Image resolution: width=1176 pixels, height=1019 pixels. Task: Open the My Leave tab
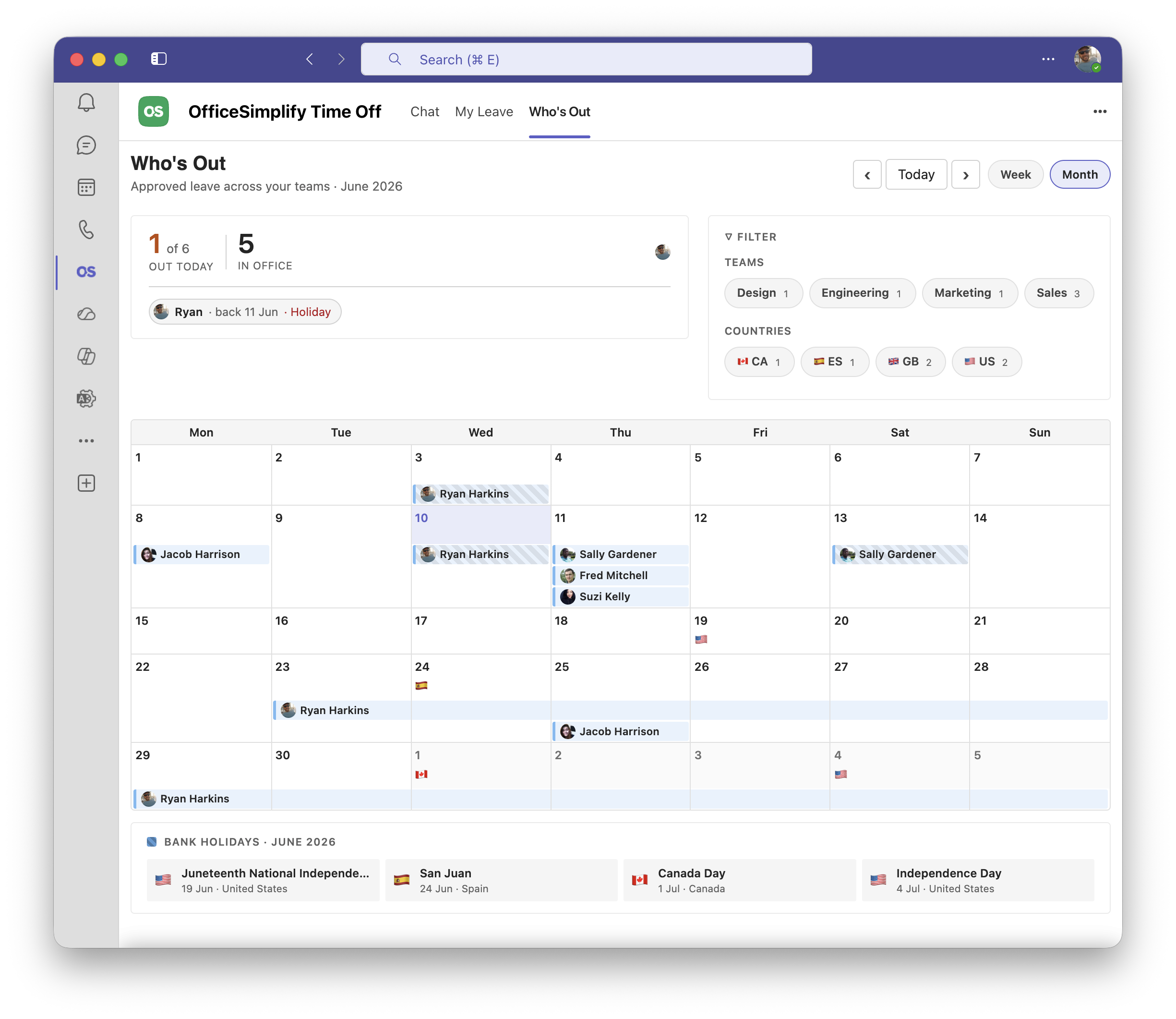484,111
